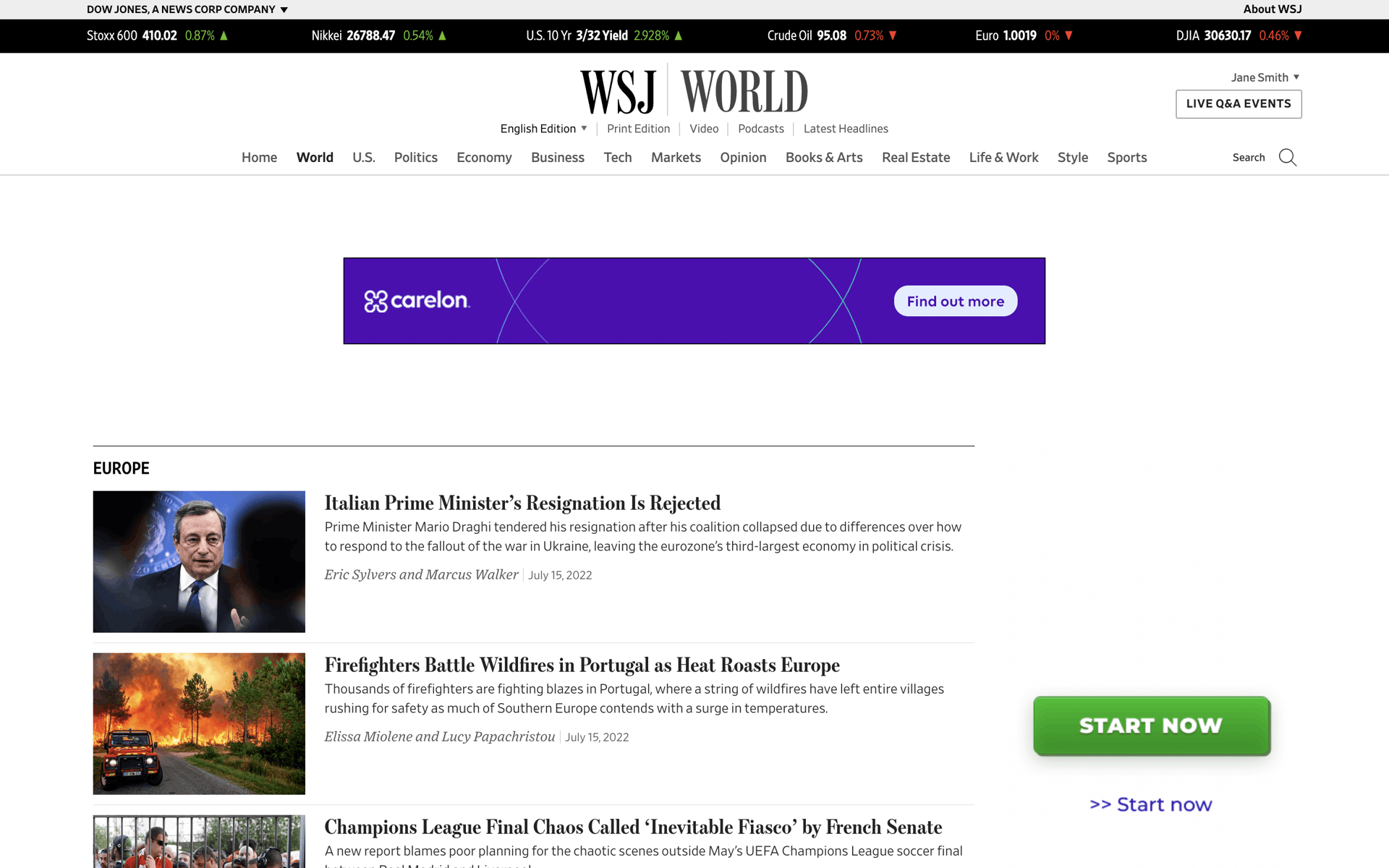This screenshot has height=868, width=1389.
Task: Open the WSJ logo home link
Action: [x=618, y=92]
